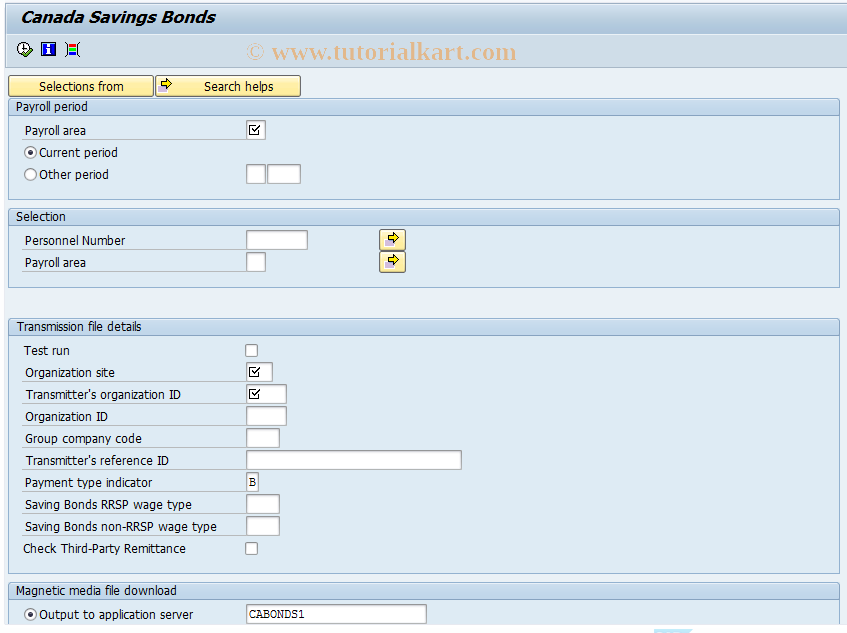The width and height of the screenshot is (847, 633).
Task: Click the Payroll area field under Selection
Action: click(x=256, y=262)
